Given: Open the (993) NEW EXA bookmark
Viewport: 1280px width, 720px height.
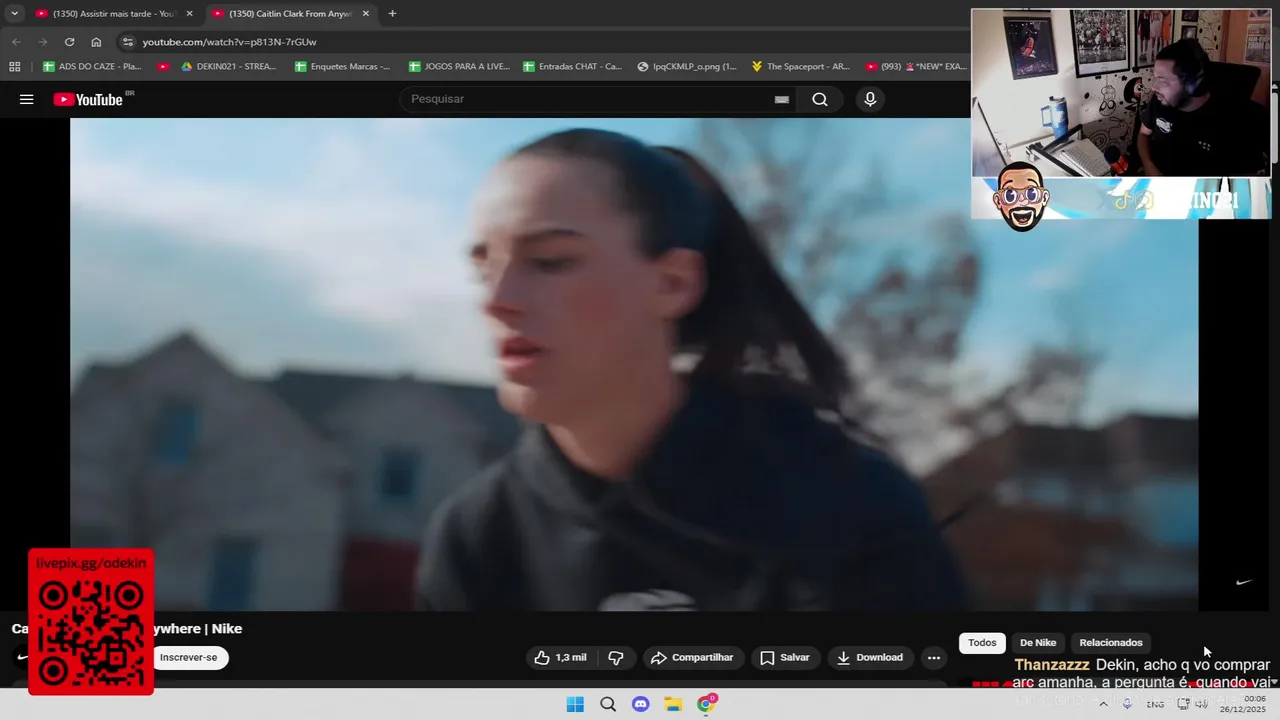Looking at the screenshot, I should (916, 67).
